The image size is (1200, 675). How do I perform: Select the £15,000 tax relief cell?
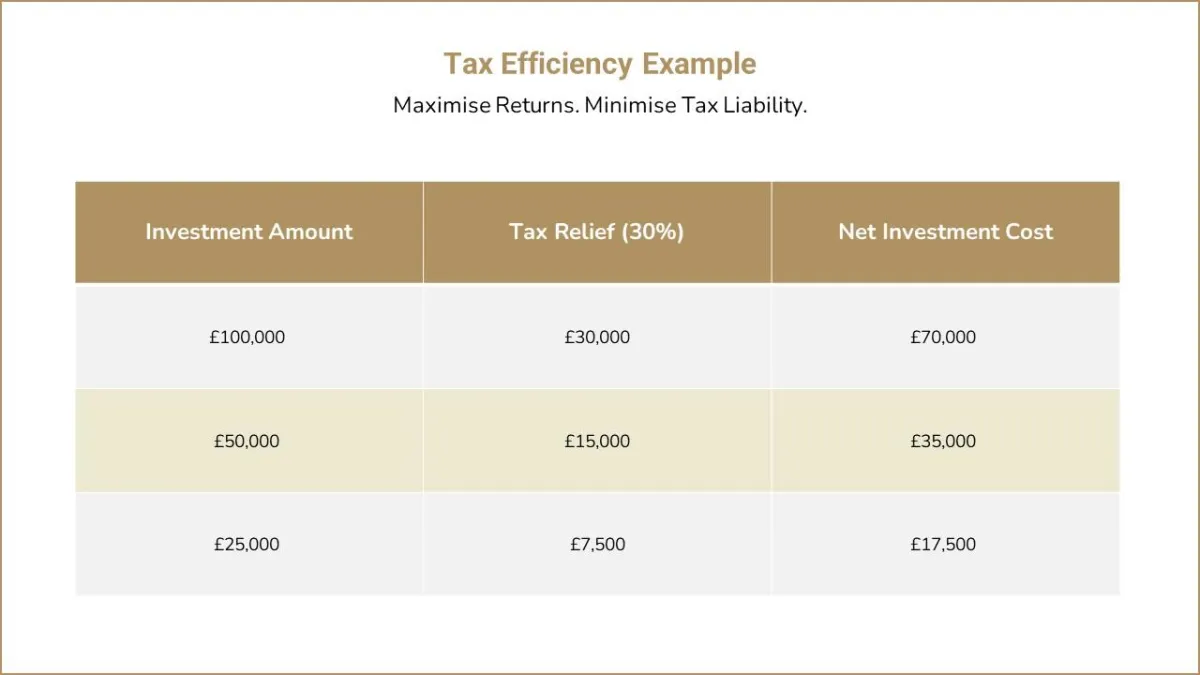tap(597, 441)
